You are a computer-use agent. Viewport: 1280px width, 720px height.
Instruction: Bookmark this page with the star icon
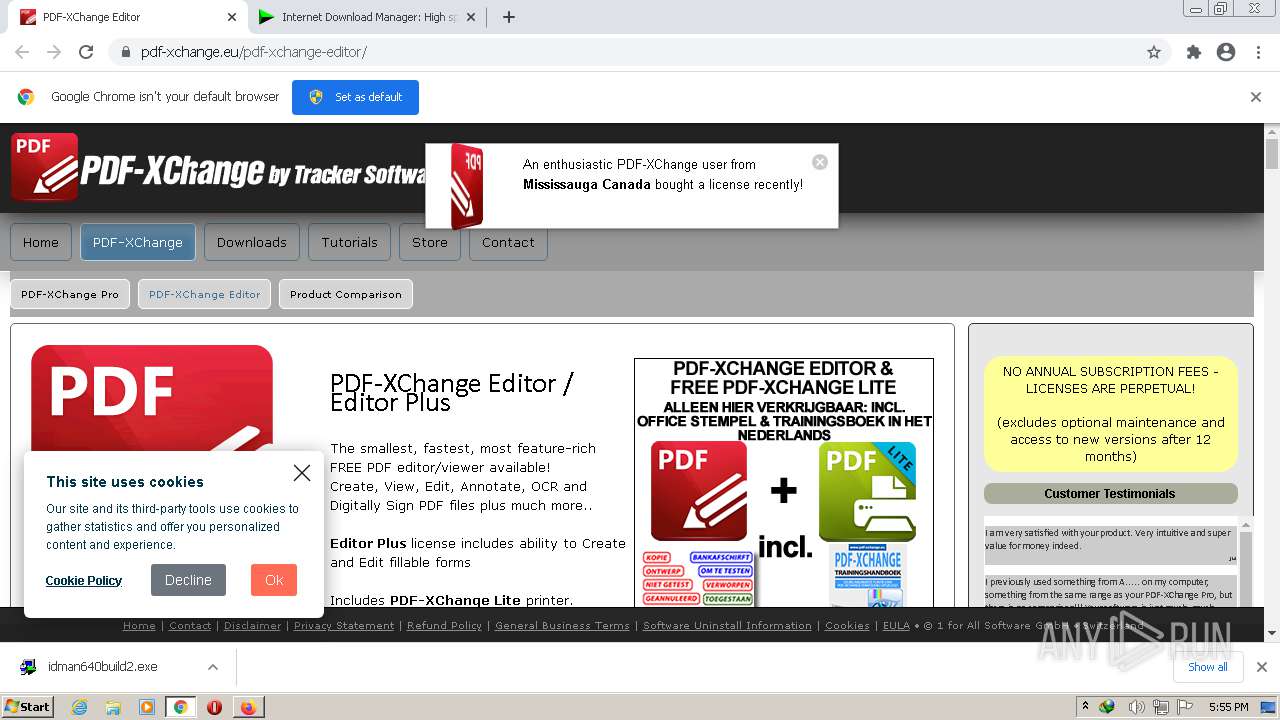[1154, 52]
